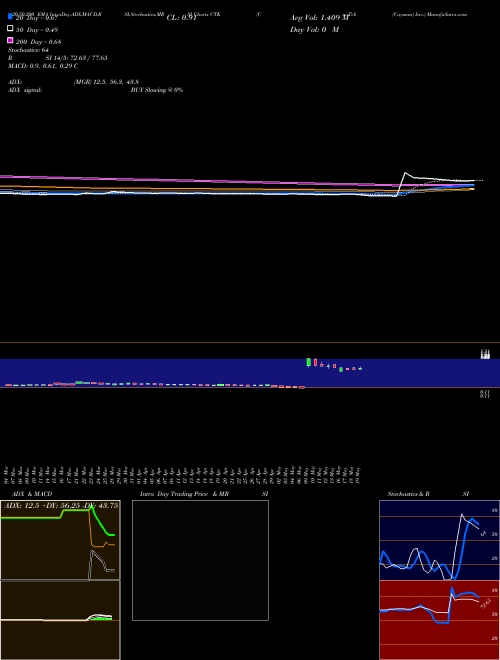
Task: Click the 'Day Vol: 0 M' label
Action: click(x=314, y=29)
